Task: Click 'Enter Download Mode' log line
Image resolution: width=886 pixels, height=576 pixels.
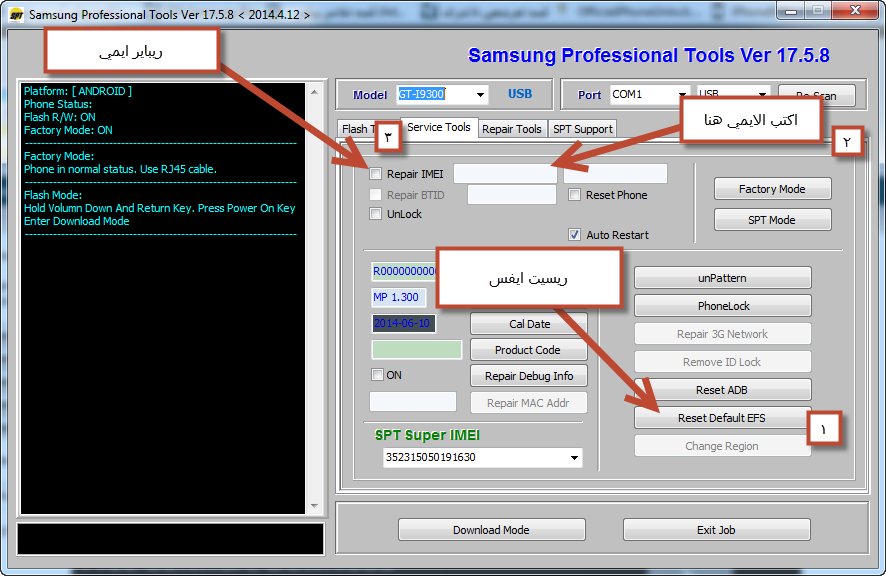Action: 76,221
